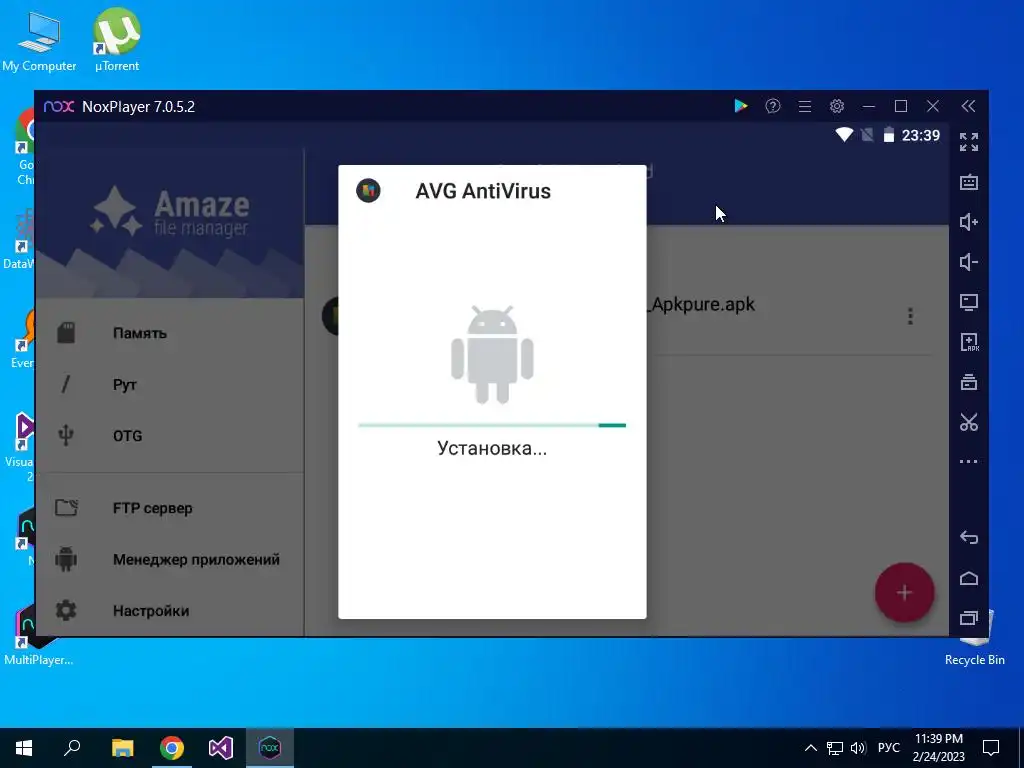Screen dimensions: 1024x768
Task: Open NoxPlayer help question icon
Action: pos(773,106)
